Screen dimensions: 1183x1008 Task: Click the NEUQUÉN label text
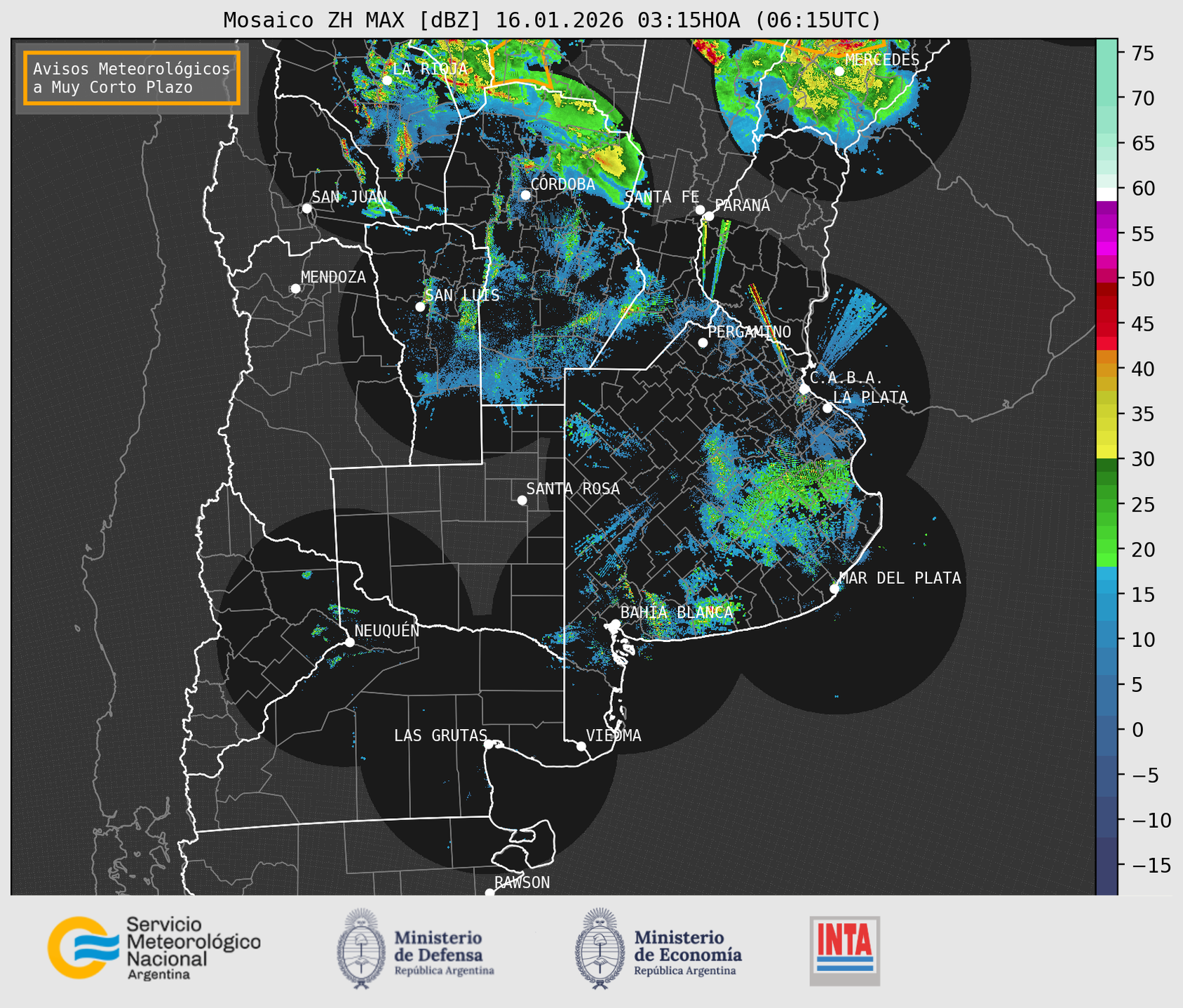pos(387,630)
